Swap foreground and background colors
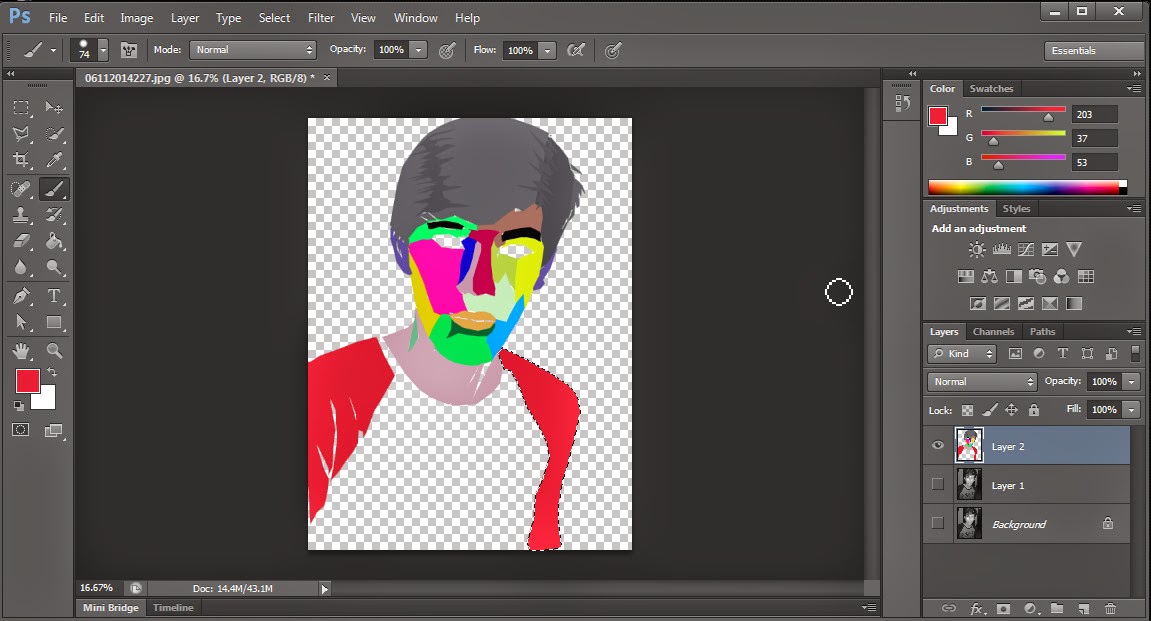The height and width of the screenshot is (621, 1151). (x=51, y=372)
